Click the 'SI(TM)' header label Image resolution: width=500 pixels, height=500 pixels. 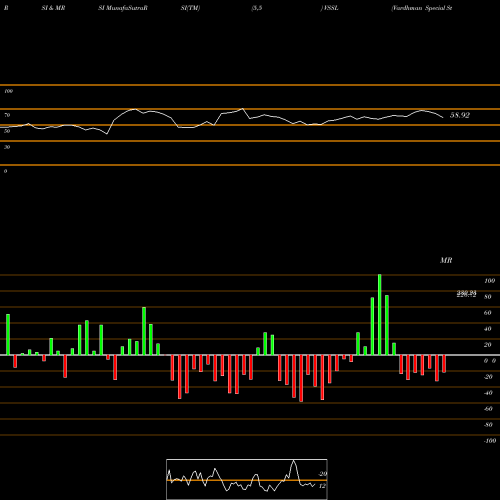[190, 8]
